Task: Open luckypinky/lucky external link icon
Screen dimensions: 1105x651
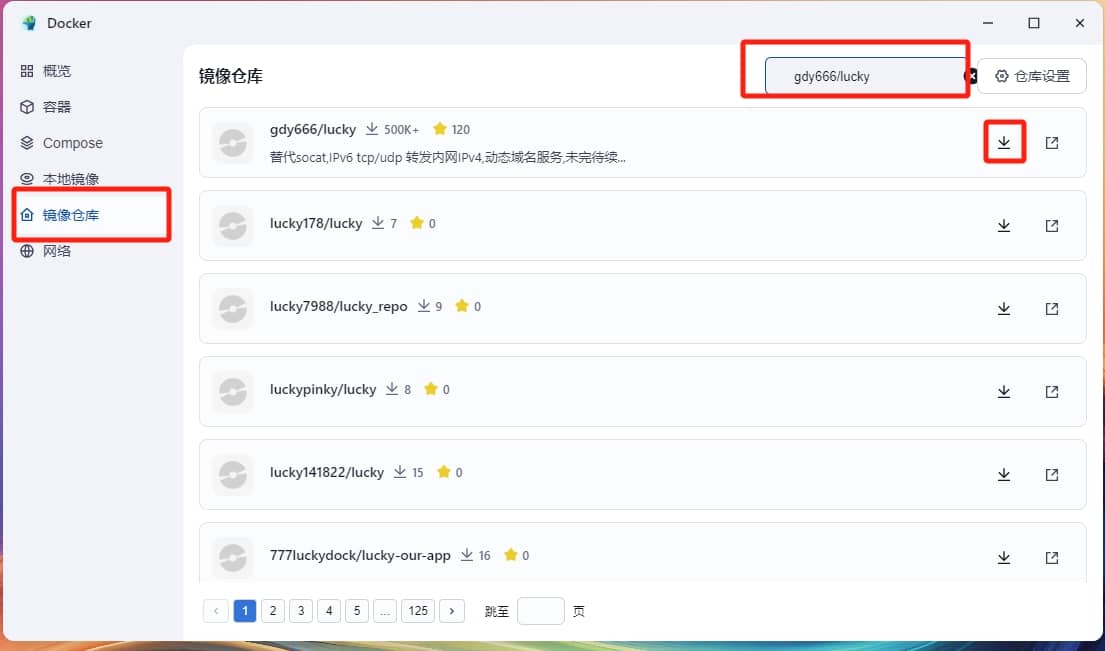Action: (x=1051, y=392)
